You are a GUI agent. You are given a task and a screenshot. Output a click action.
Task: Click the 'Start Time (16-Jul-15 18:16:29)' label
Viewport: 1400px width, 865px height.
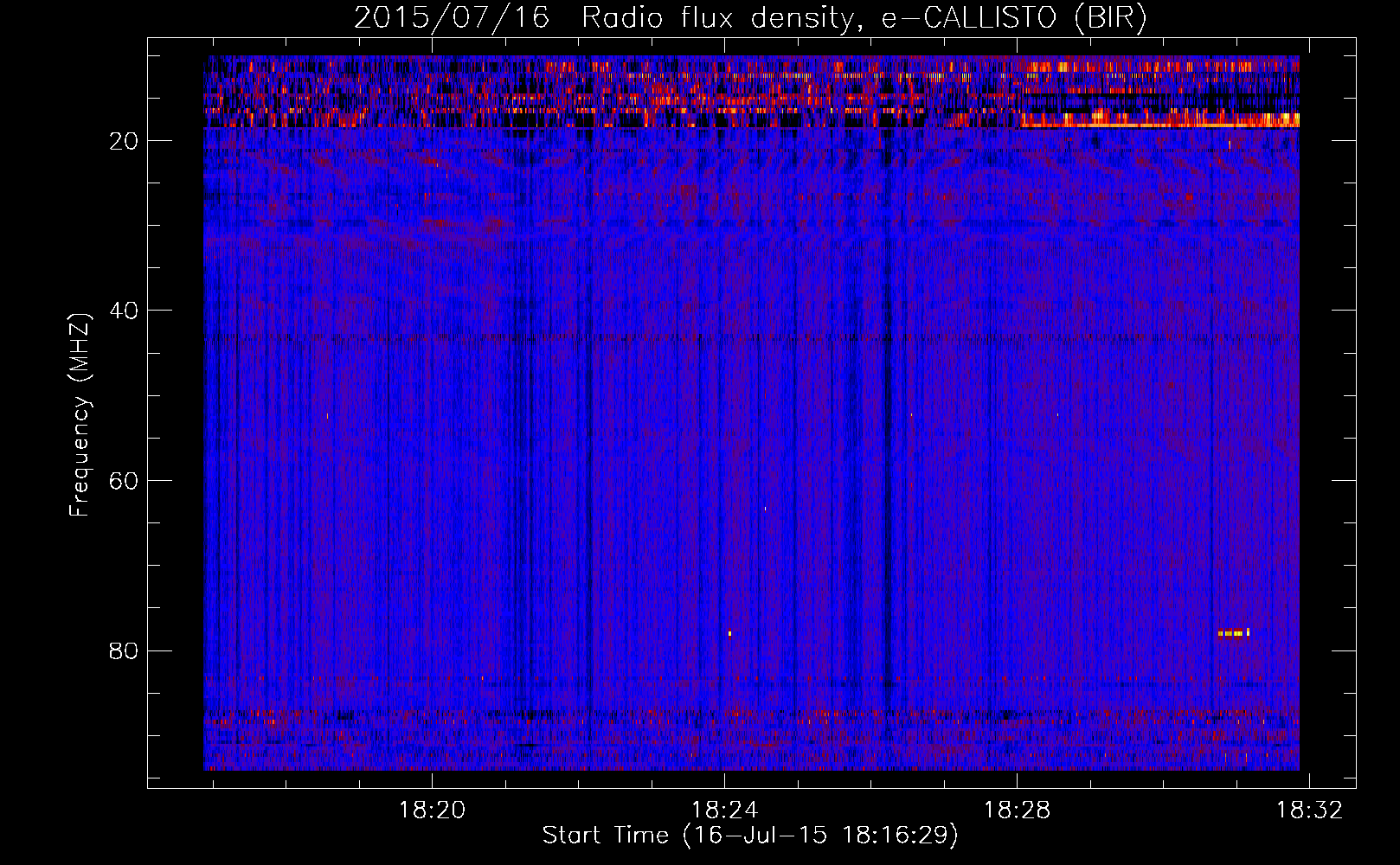point(750,836)
